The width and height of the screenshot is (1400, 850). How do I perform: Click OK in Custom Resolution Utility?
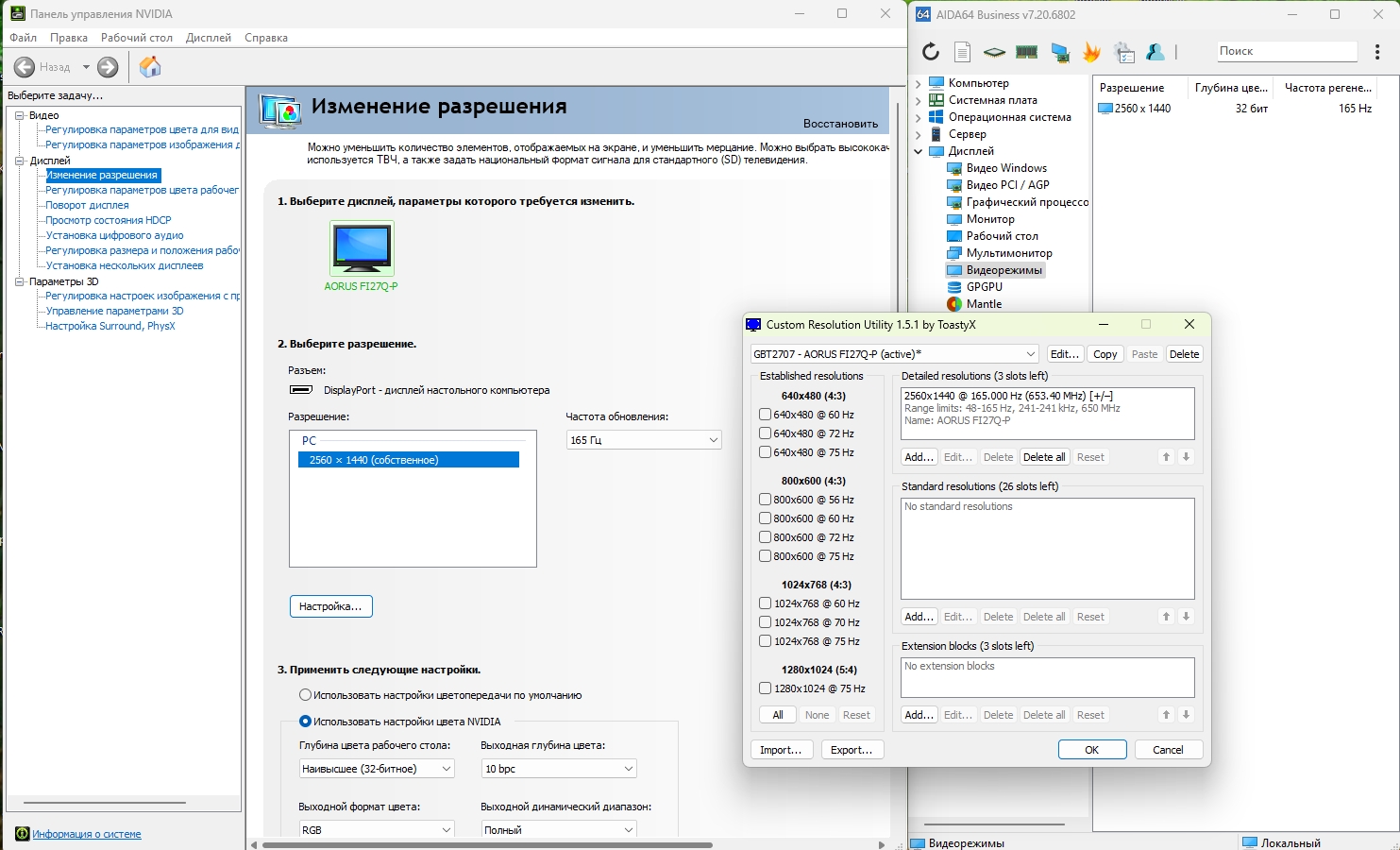point(1092,750)
